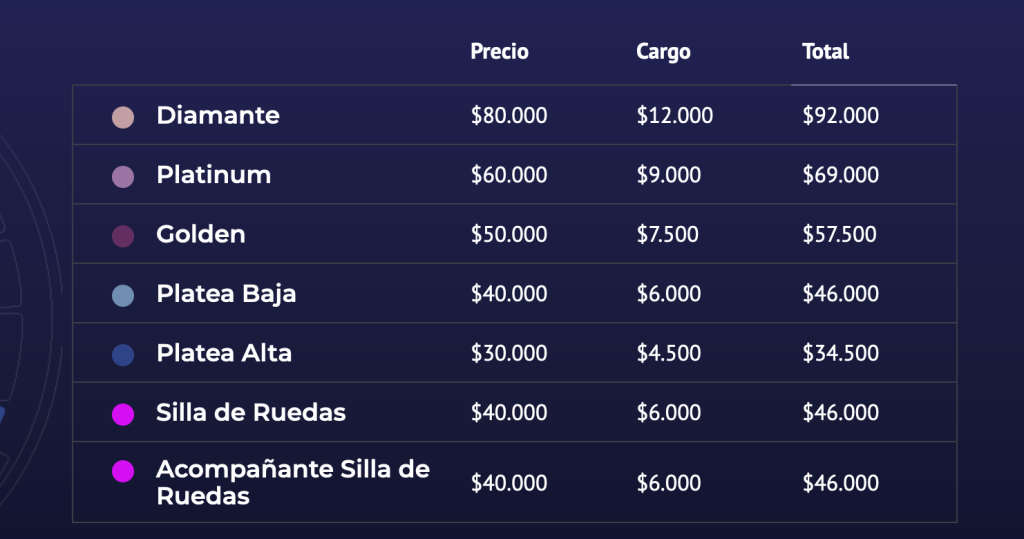Click the Acompañante Silla de Ruedas dot
The image size is (1024, 539).
coord(123,471)
